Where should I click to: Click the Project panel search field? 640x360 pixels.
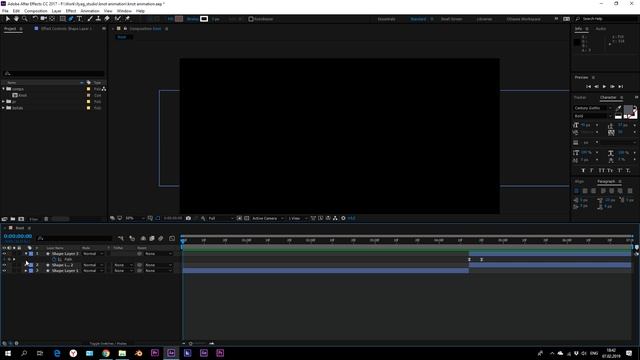point(53,73)
